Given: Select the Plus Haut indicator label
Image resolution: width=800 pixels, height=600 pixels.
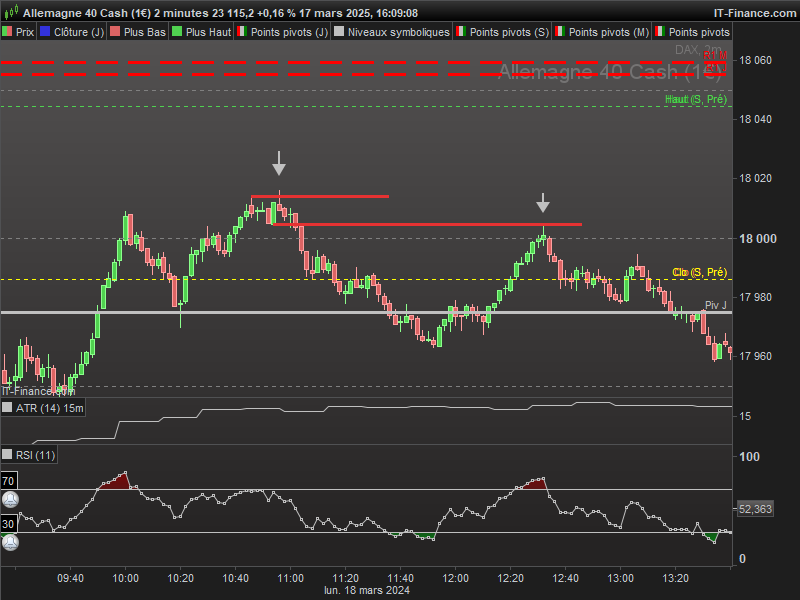Looking at the screenshot, I should tap(202, 32).
